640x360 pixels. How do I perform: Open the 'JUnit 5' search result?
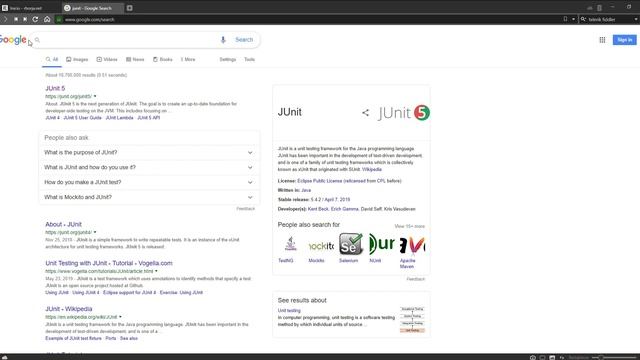[x=55, y=88]
